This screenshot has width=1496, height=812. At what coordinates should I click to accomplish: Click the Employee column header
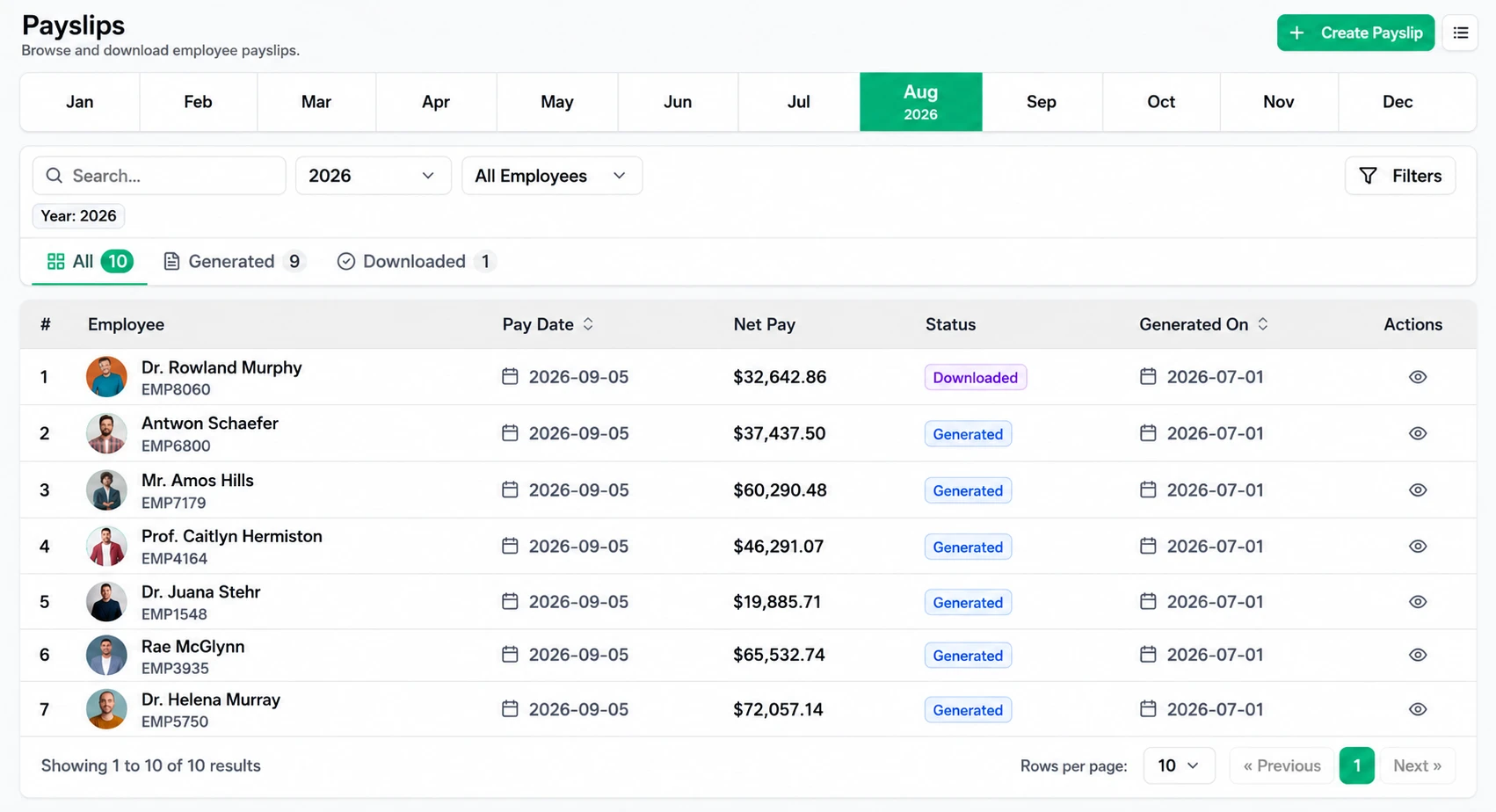(x=126, y=324)
